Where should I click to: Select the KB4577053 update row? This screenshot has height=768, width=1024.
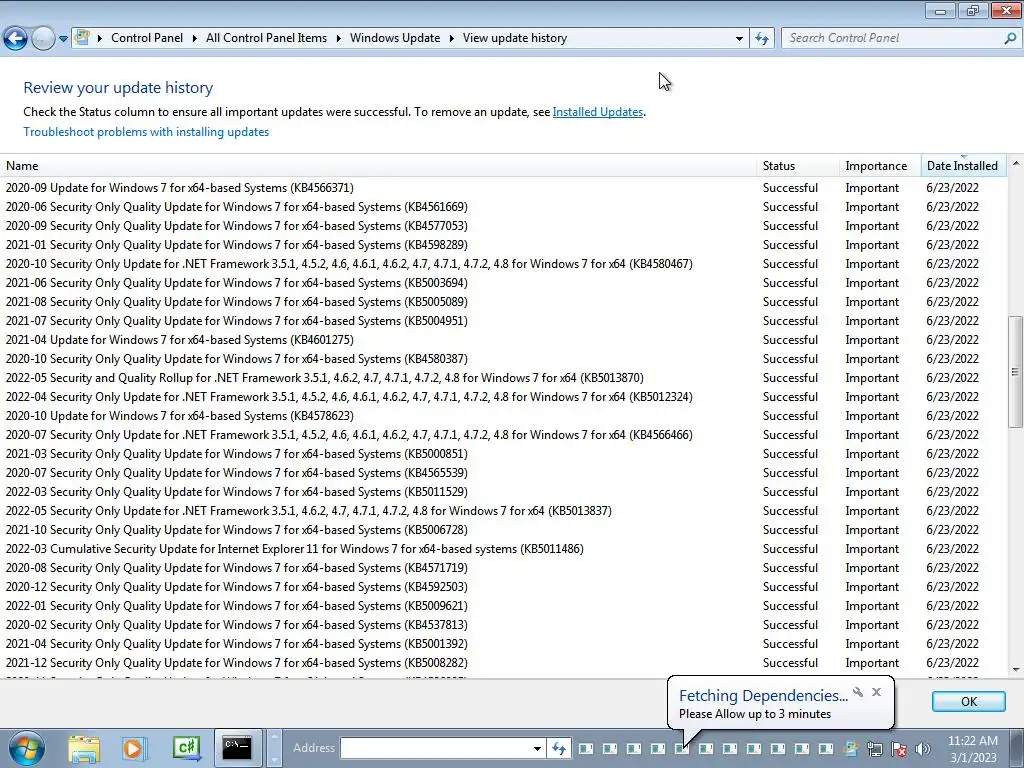[503, 225]
